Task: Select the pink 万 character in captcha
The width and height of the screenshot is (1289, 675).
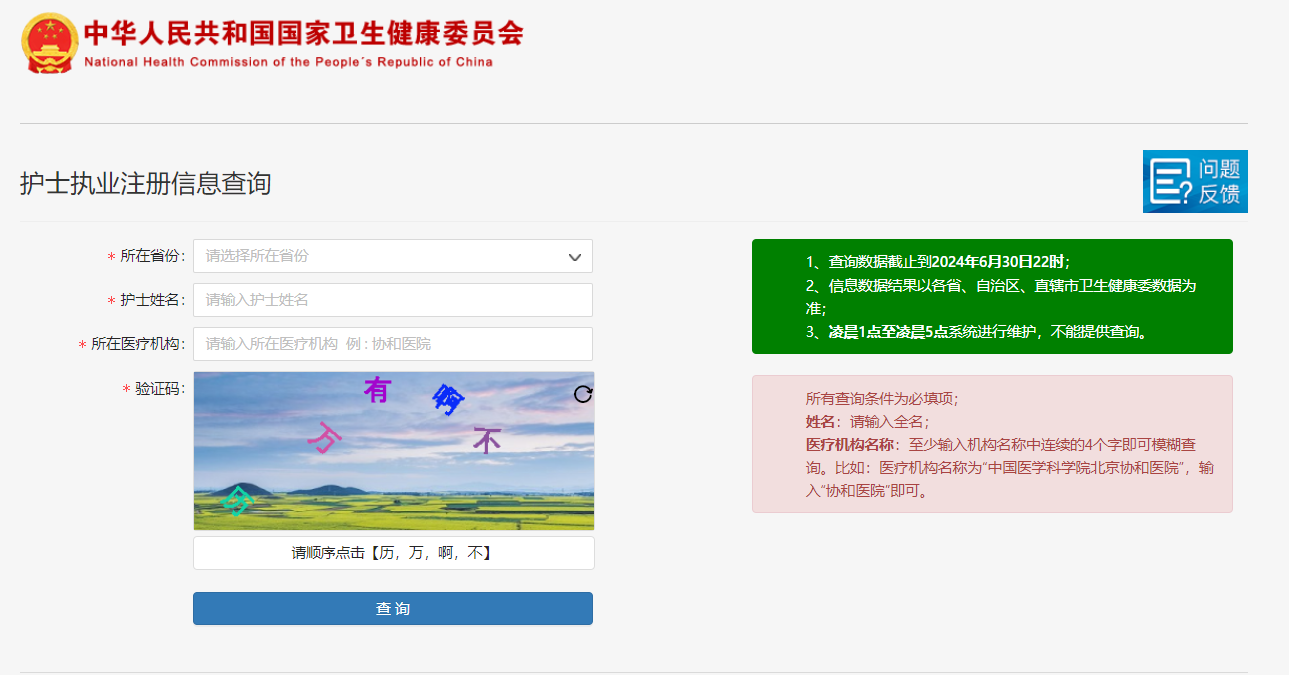Action: click(325, 437)
